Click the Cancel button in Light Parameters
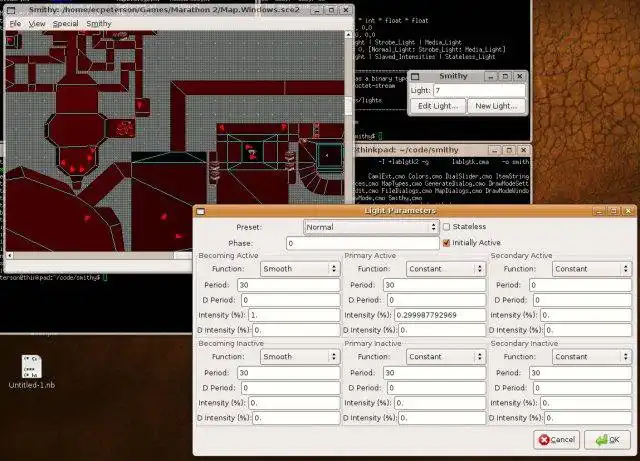640x461 pixels. (x=556, y=440)
